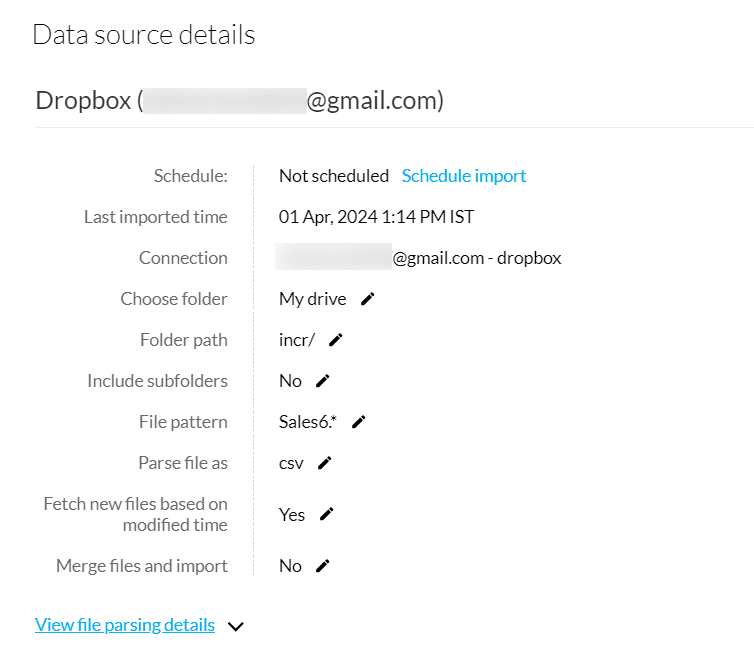Viewport: 754px width, 652px height.
Task: Click the 'Yes' value for fetch new files
Action: point(292,514)
